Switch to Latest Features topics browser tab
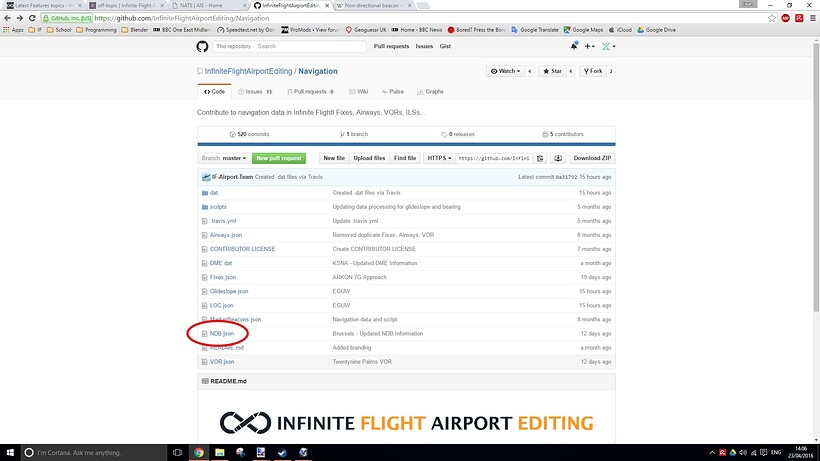The height and width of the screenshot is (461, 820). tap(44, 5)
